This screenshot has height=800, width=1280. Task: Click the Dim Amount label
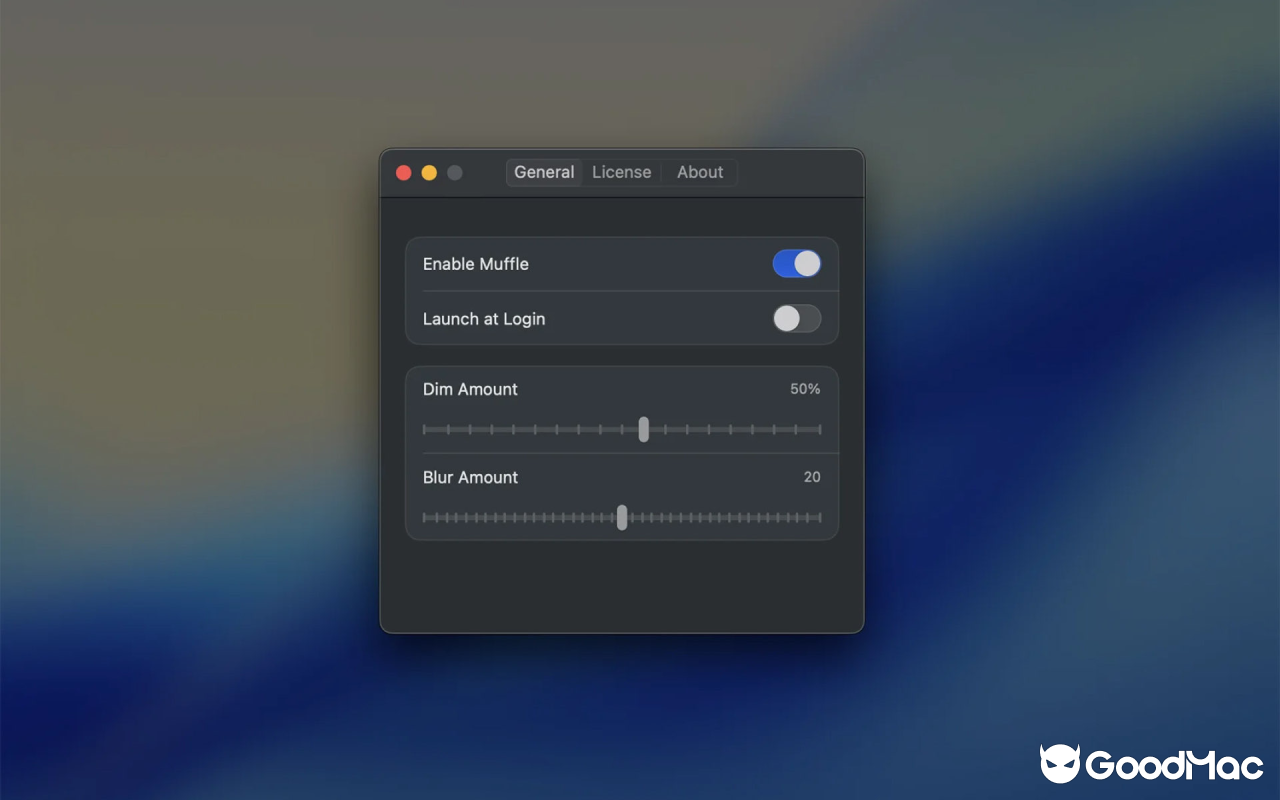pos(470,389)
